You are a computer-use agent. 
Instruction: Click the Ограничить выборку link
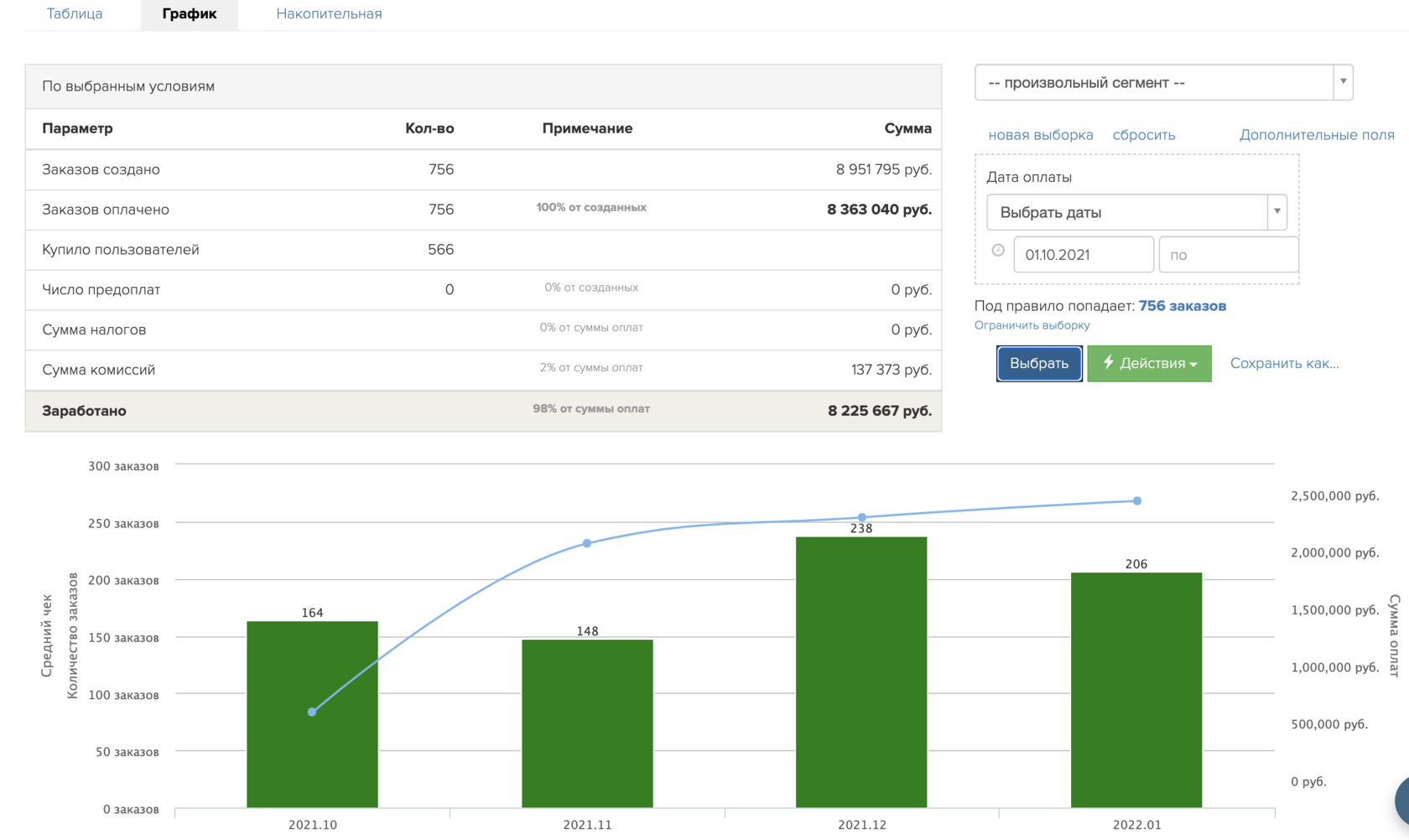[x=1032, y=325]
